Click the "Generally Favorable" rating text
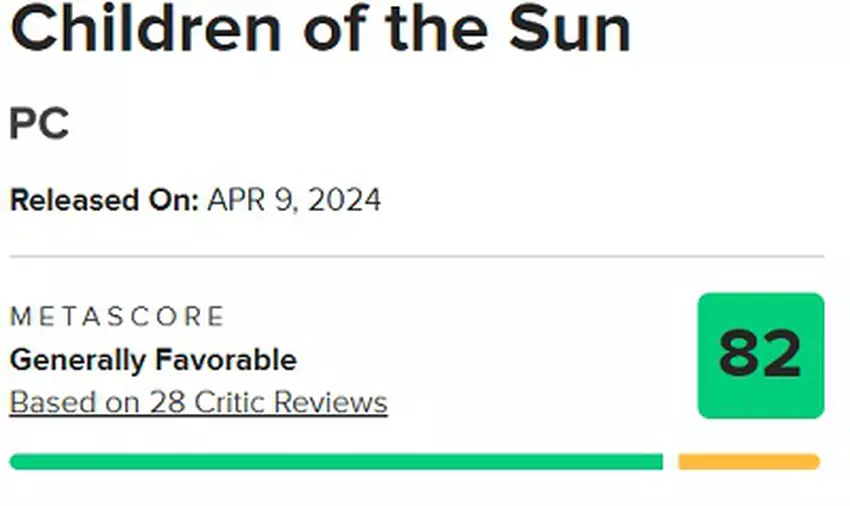 (x=153, y=359)
